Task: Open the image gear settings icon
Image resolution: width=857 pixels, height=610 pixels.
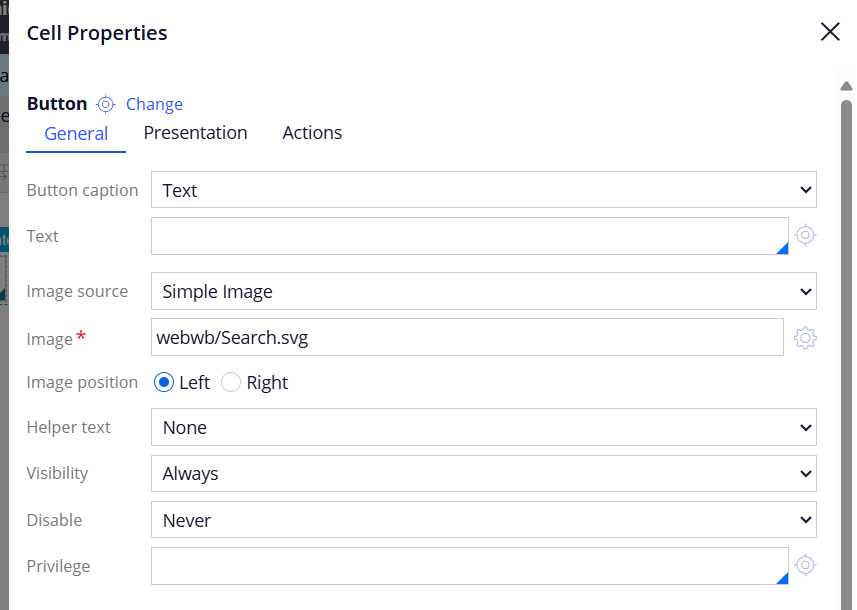Action: point(805,338)
